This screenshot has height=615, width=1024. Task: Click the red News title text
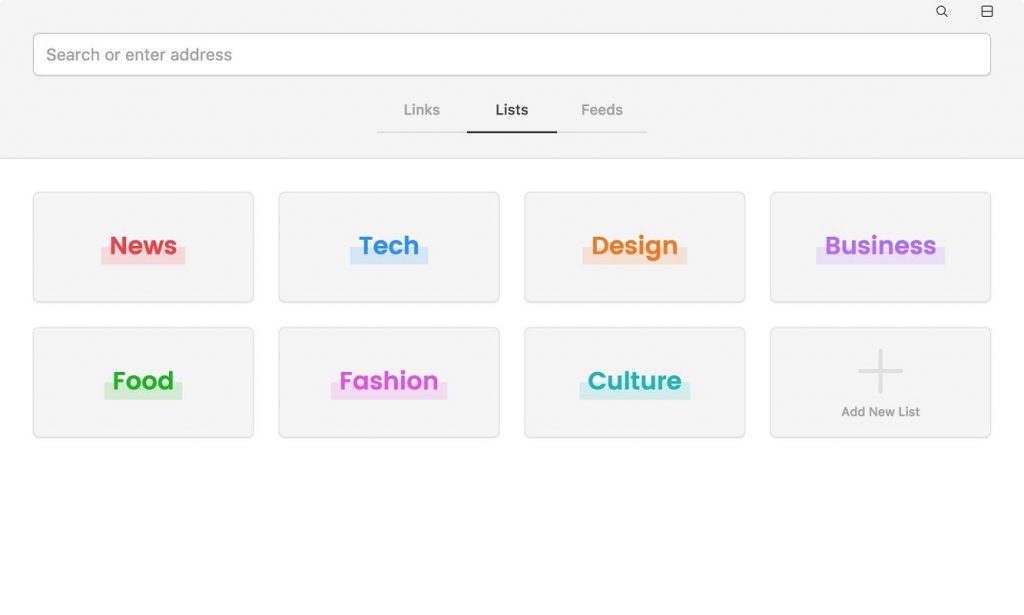(x=143, y=246)
